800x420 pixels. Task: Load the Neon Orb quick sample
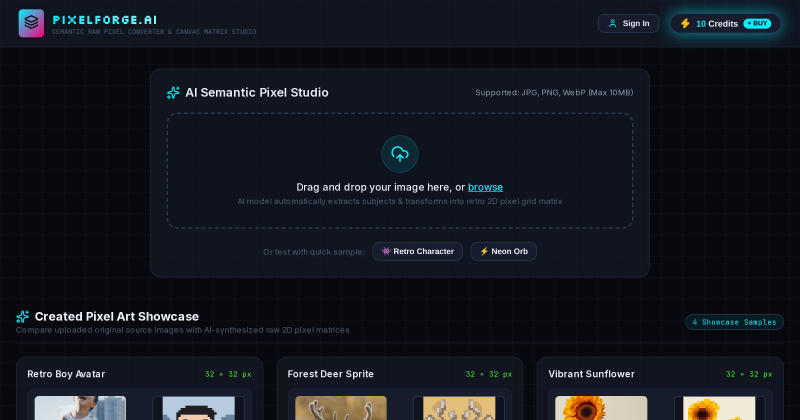coord(504,252)
